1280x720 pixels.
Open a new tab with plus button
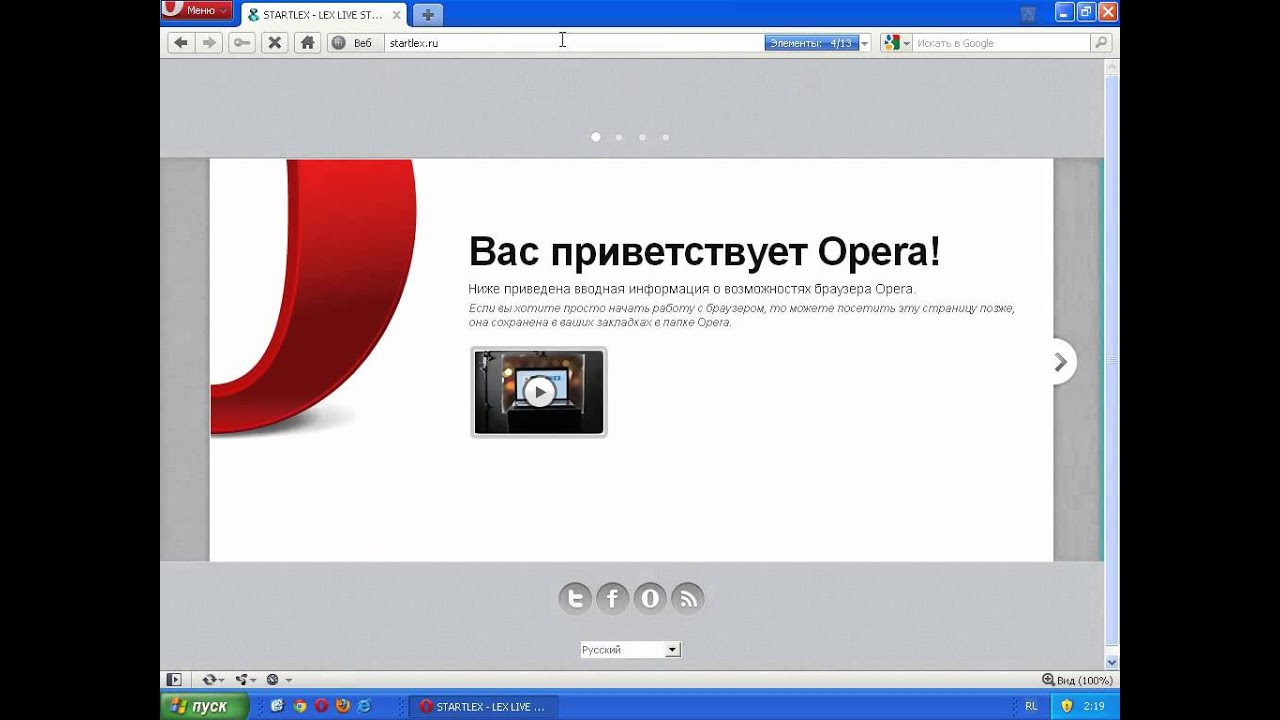click(x=428, y=15)
